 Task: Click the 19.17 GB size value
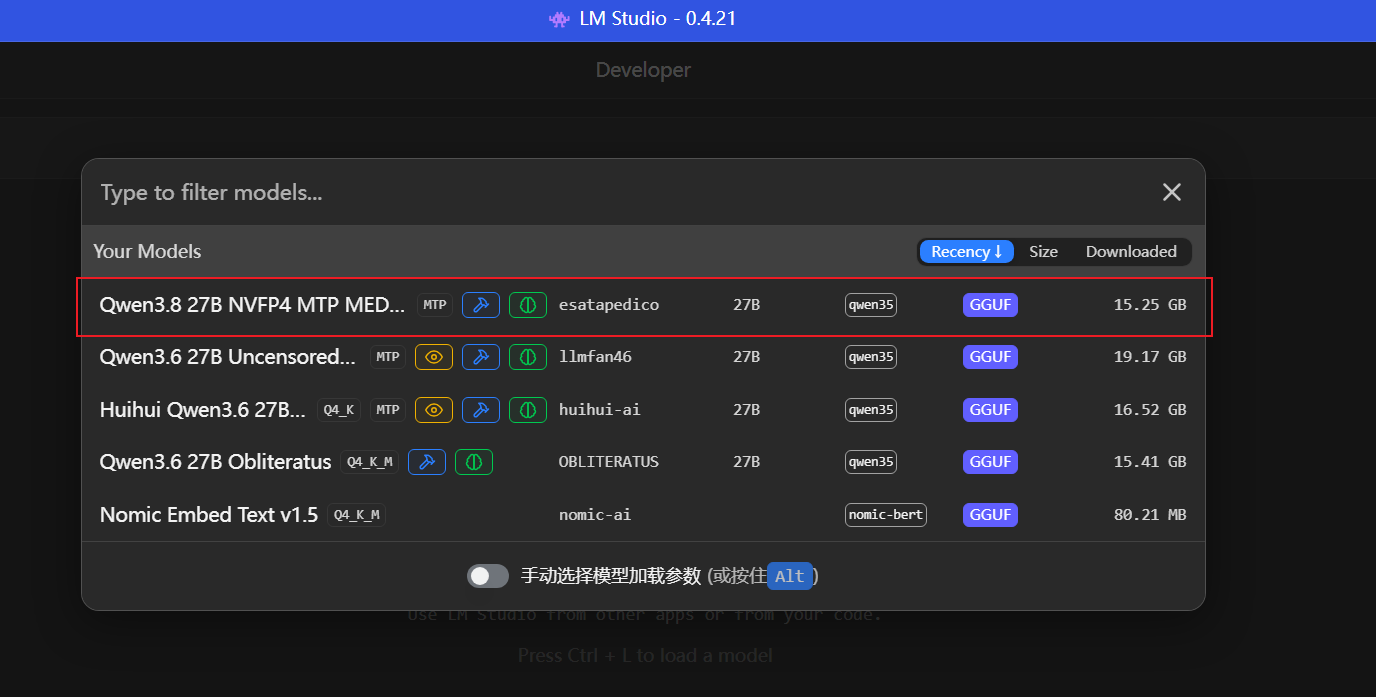tap(1150, 357)
